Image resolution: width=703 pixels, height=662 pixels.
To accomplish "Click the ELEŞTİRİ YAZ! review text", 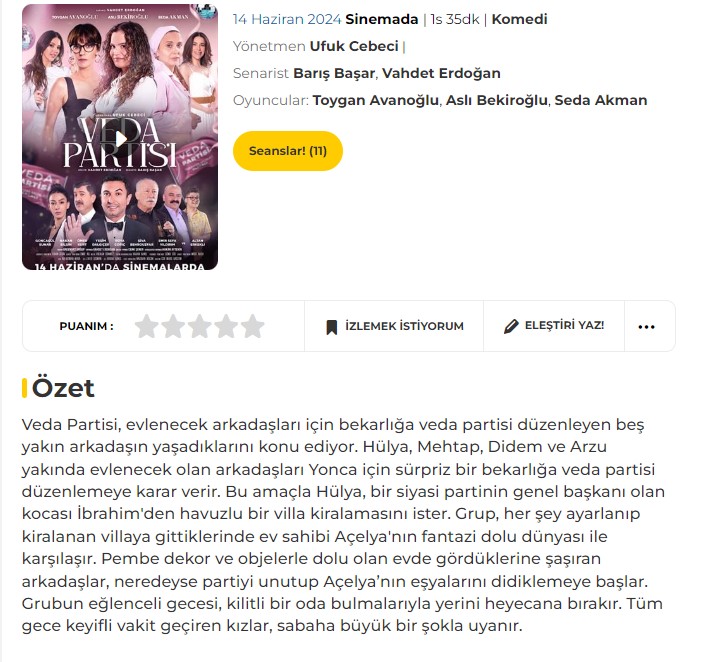I will tap(564, 325).
